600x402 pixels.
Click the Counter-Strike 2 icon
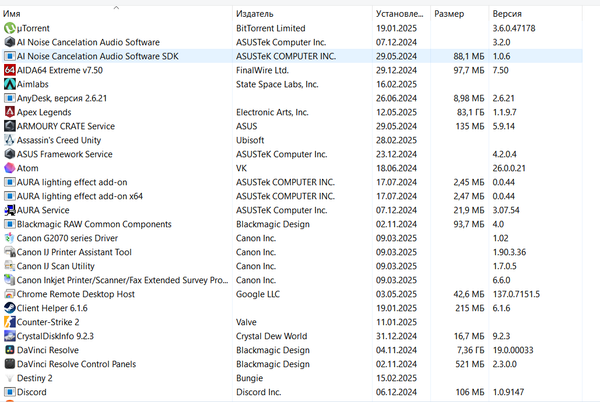(x=10, y=322)
